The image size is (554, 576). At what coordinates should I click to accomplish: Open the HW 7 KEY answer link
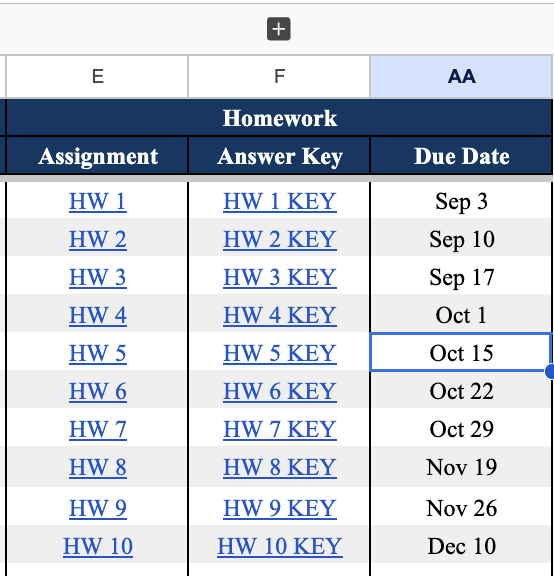click(x=280, y=429)
